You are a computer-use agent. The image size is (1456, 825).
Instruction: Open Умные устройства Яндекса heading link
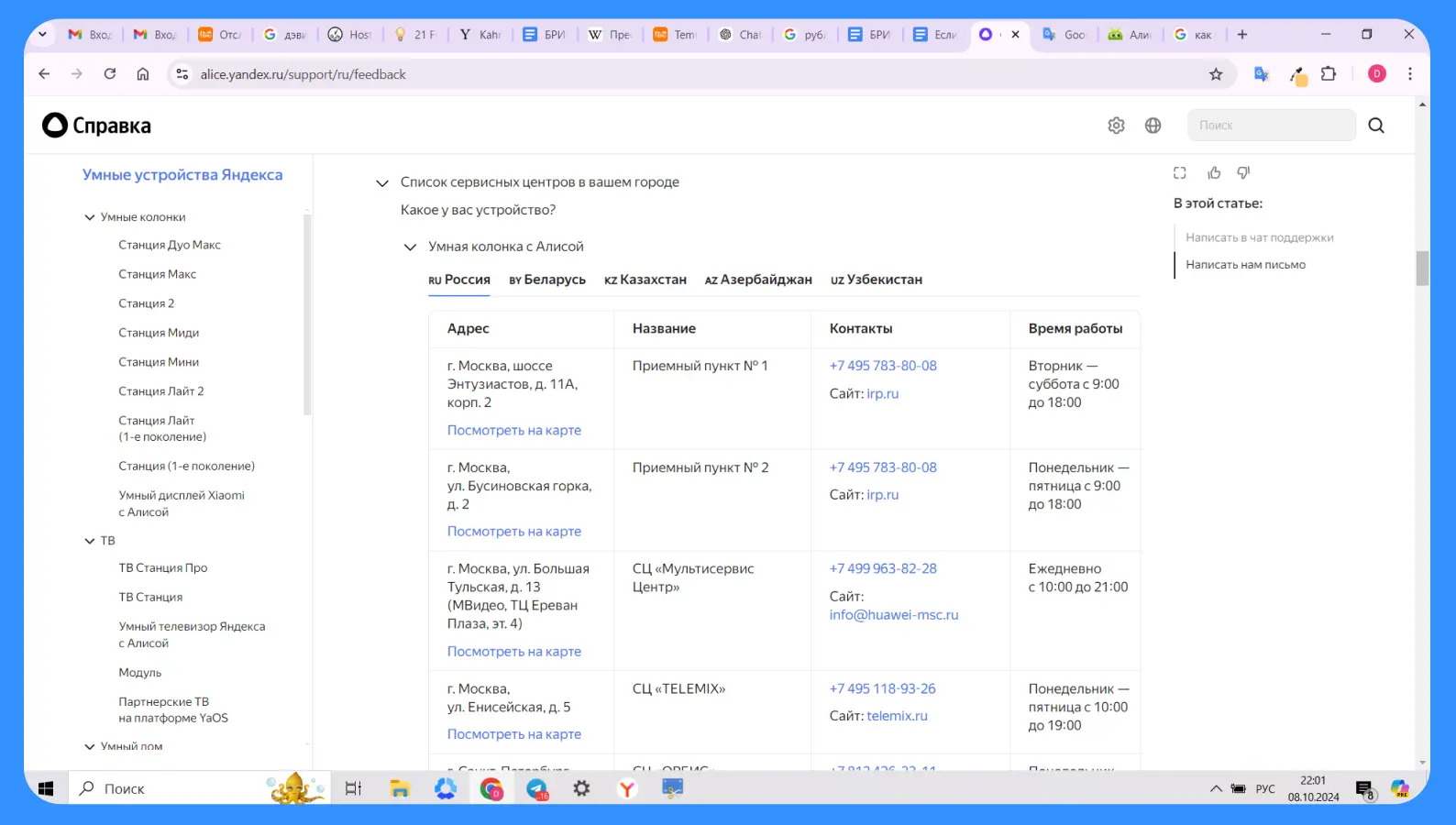tap(182, 175)
